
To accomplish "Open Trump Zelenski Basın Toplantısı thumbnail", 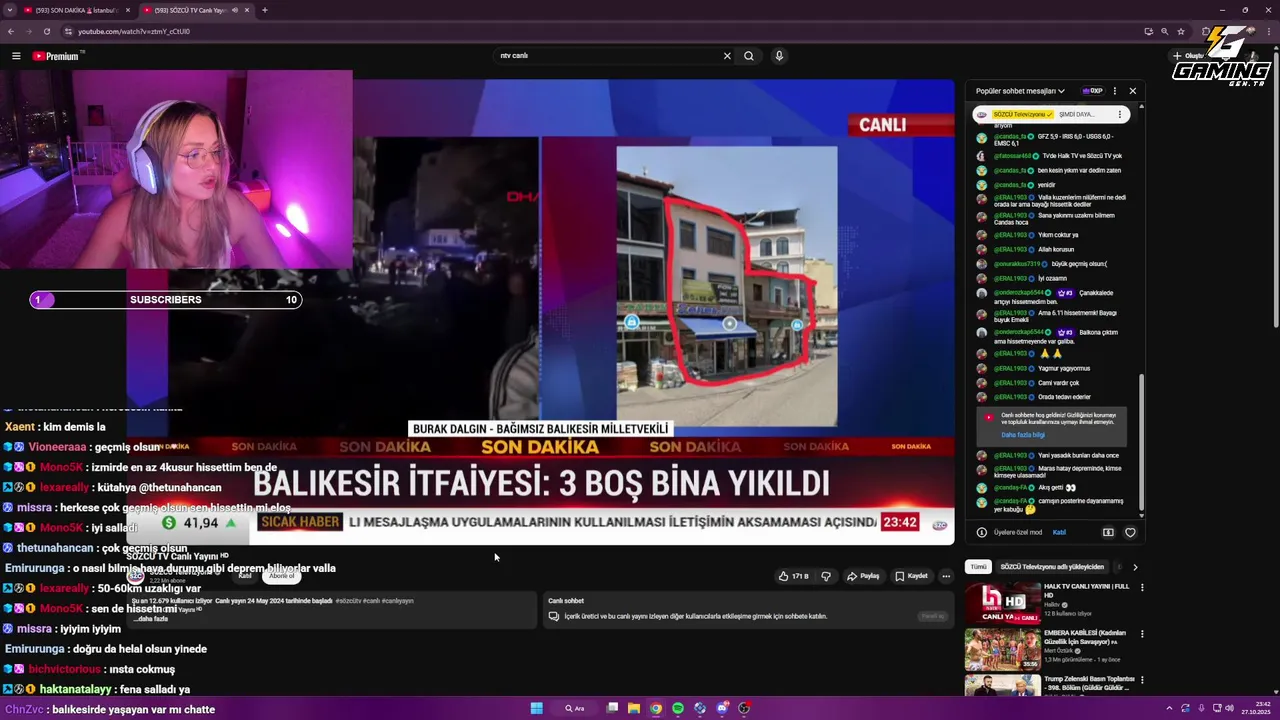I will click(x=1002, y=686).
